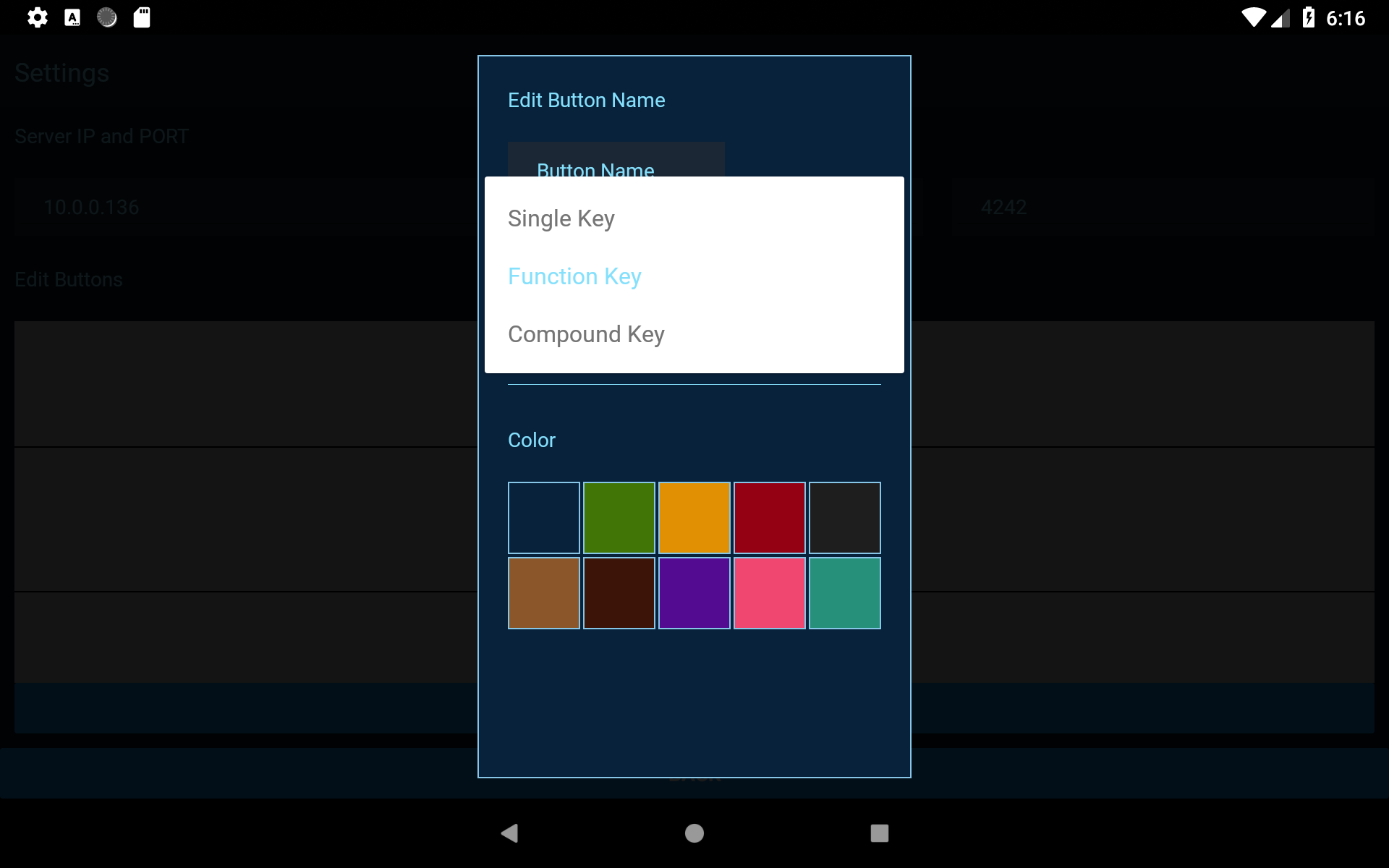The height and width of the screenshot is (868, 1389).
Task: Tap the battery indicator icon
Action: click(x=1309, y=17)
